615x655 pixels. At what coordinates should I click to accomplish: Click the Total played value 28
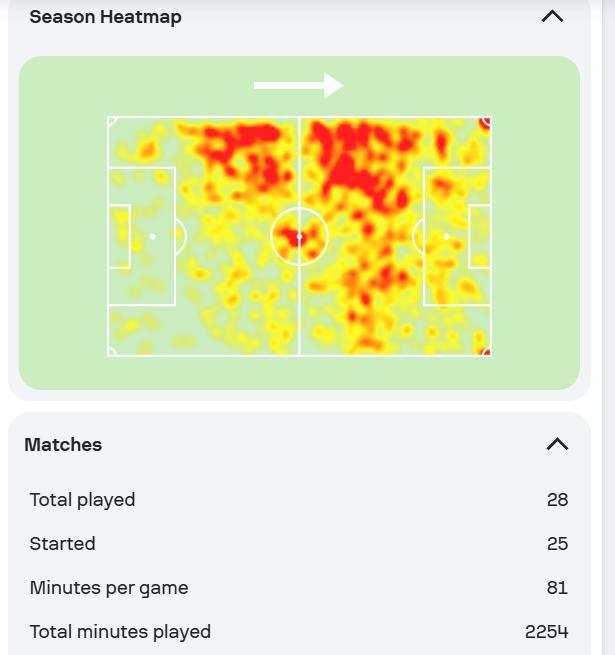[x=557, y=500]
